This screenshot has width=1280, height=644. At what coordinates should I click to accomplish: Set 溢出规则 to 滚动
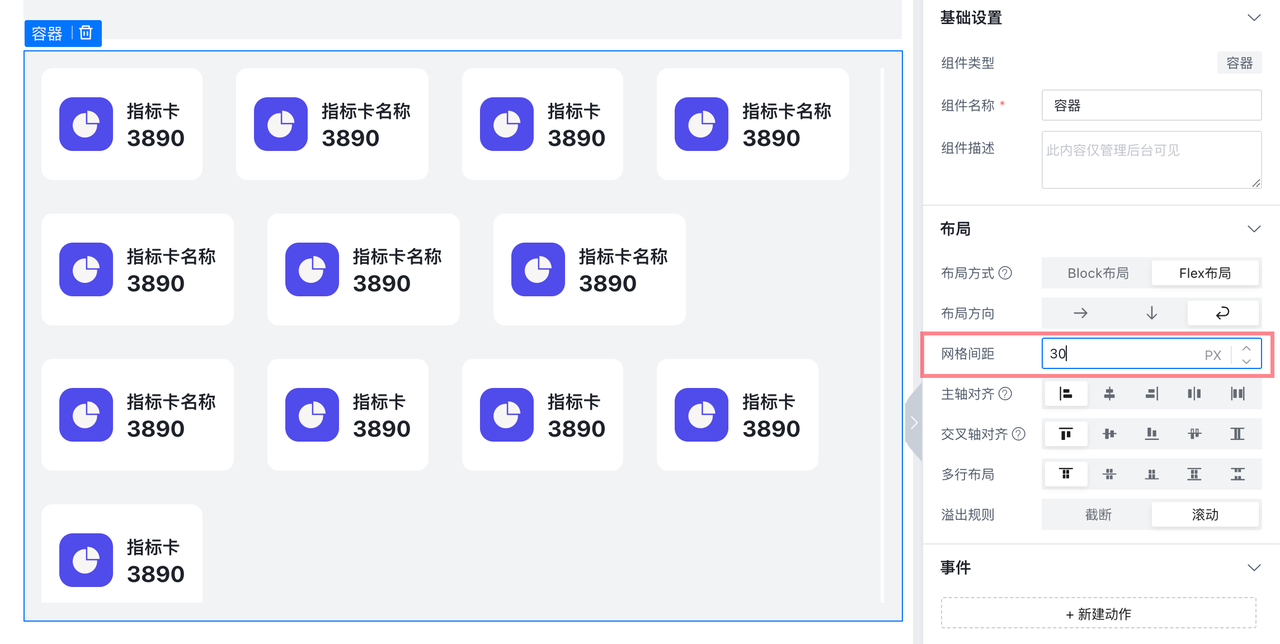click(x=1204, y=514)
